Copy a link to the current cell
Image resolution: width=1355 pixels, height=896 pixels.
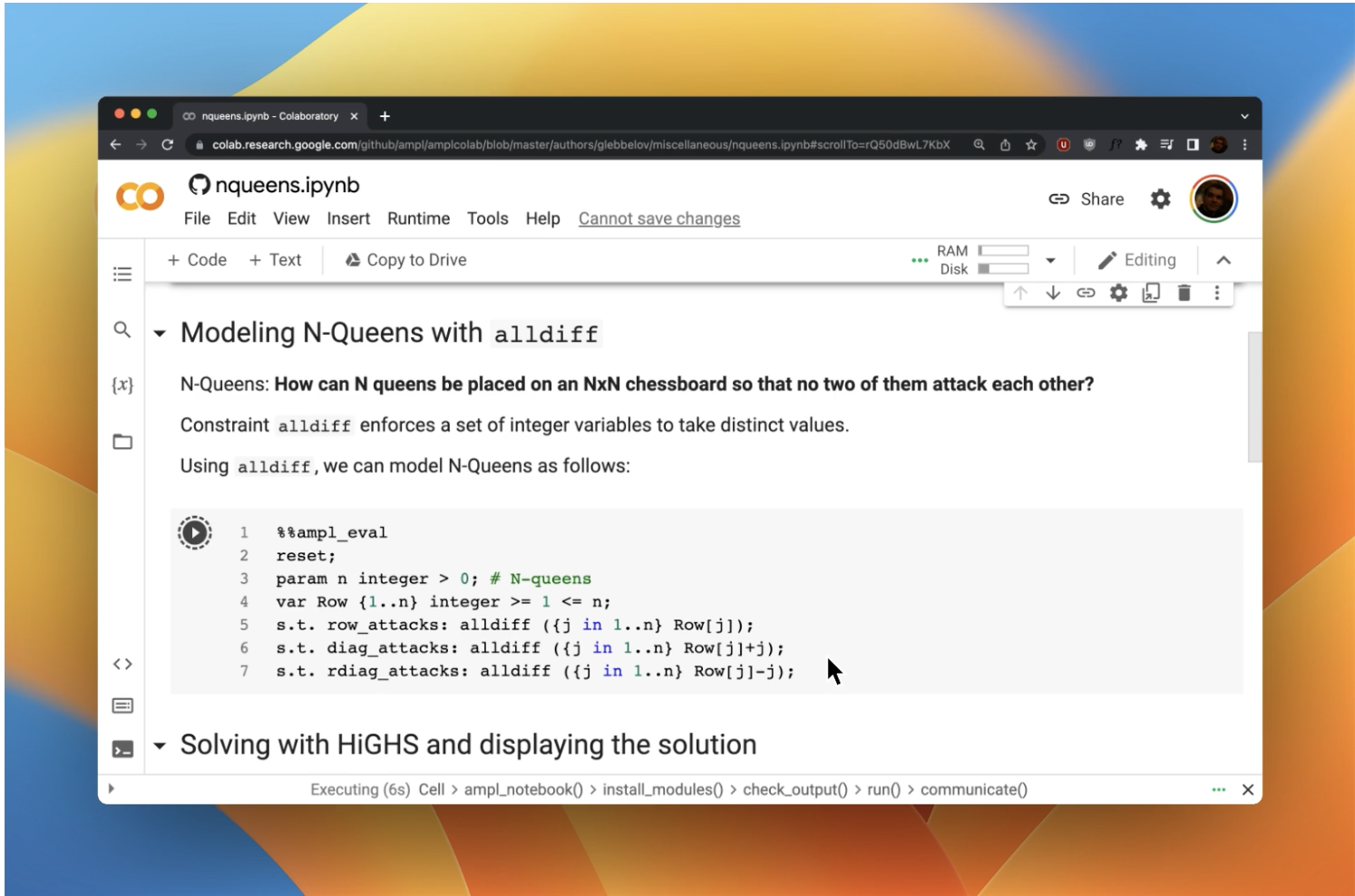(1087, 293)
